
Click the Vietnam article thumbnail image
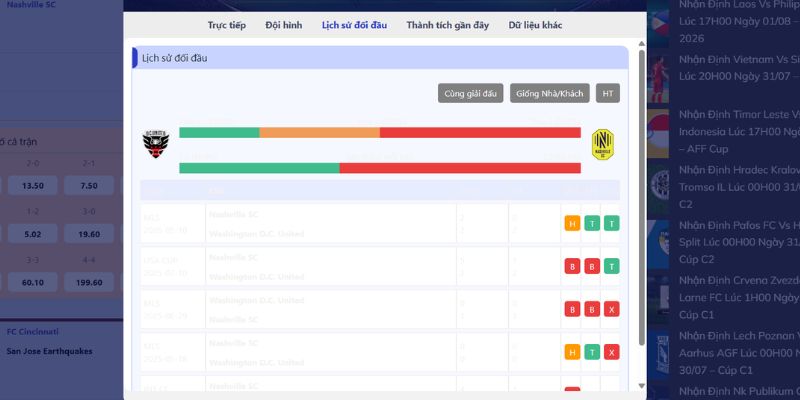[x=658, y=79]
